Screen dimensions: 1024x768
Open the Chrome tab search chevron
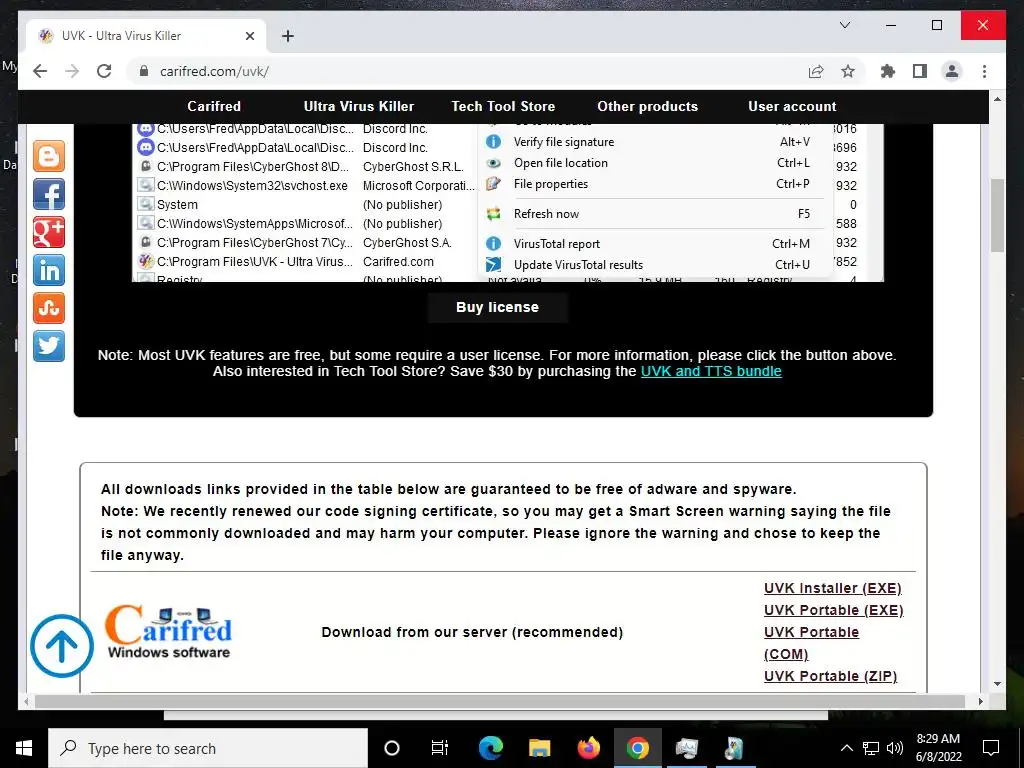pos(844,25)
